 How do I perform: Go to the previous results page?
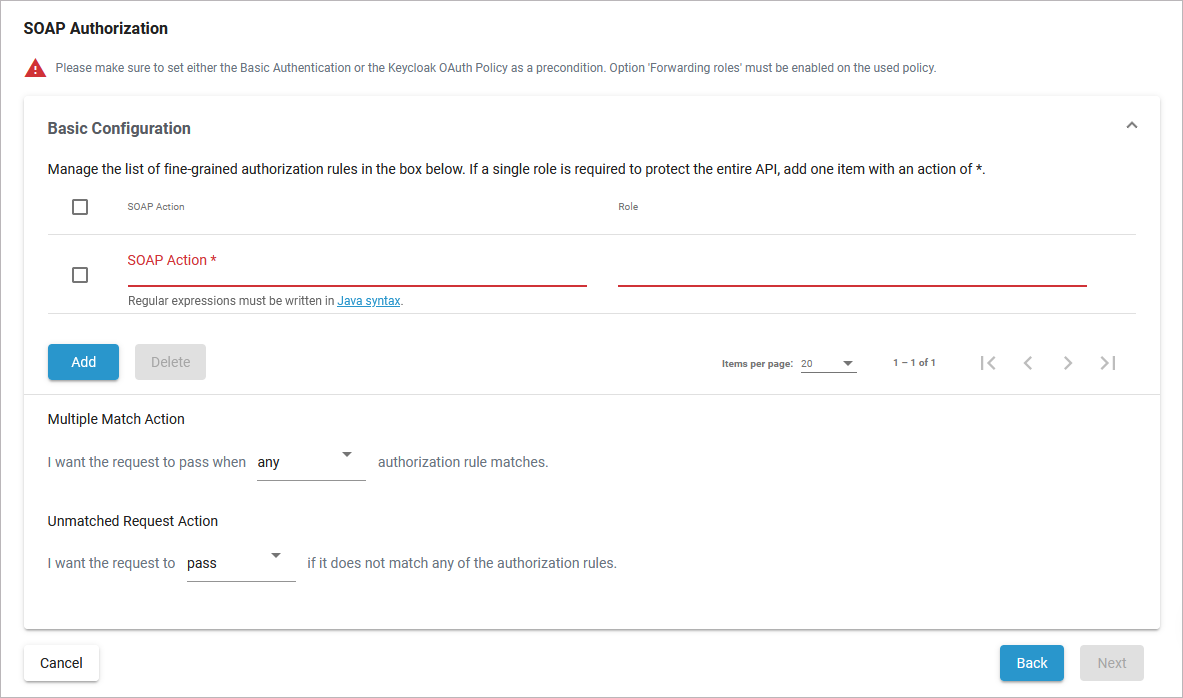[1028, 363]
